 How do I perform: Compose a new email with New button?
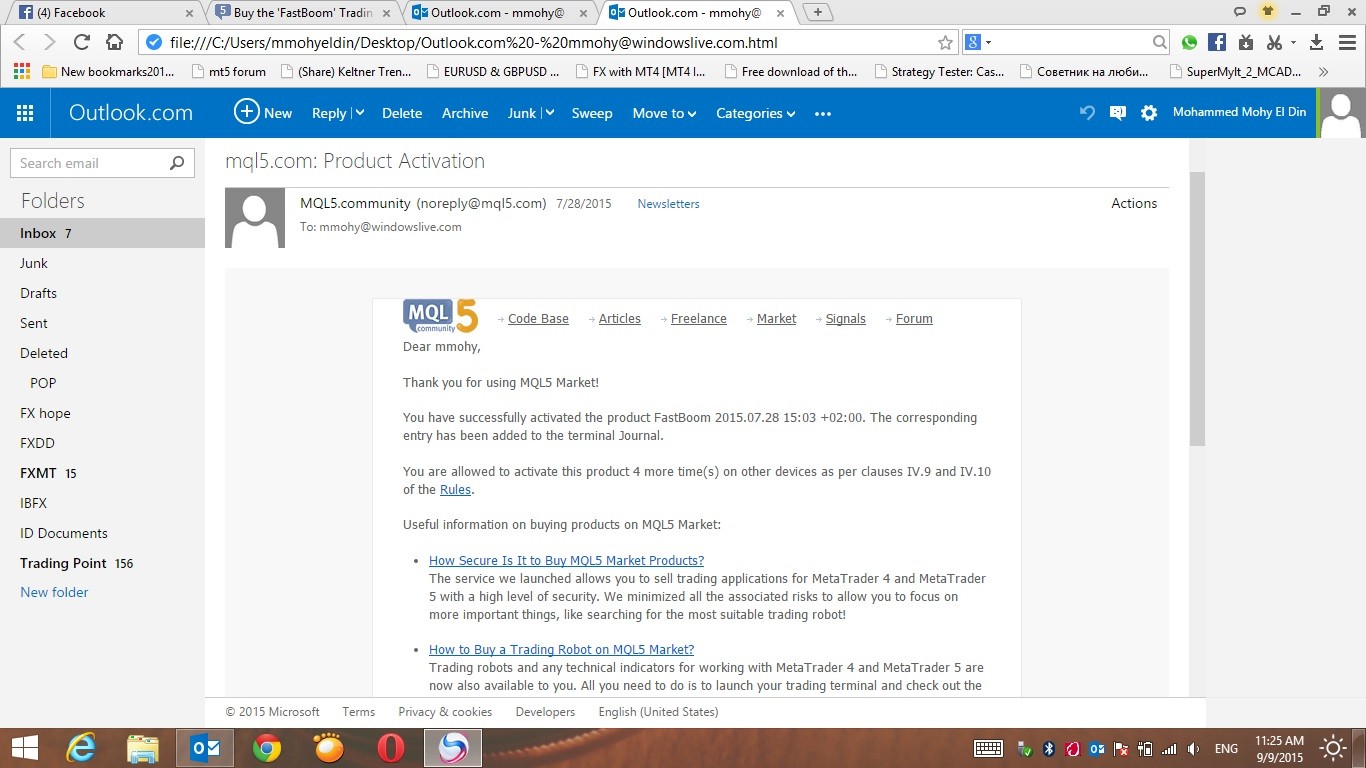(x=263, y=112)
